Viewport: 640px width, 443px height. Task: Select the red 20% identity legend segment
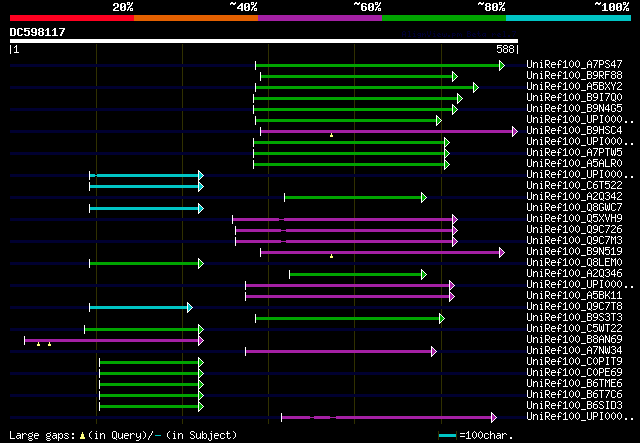click(x=72, y=18)
